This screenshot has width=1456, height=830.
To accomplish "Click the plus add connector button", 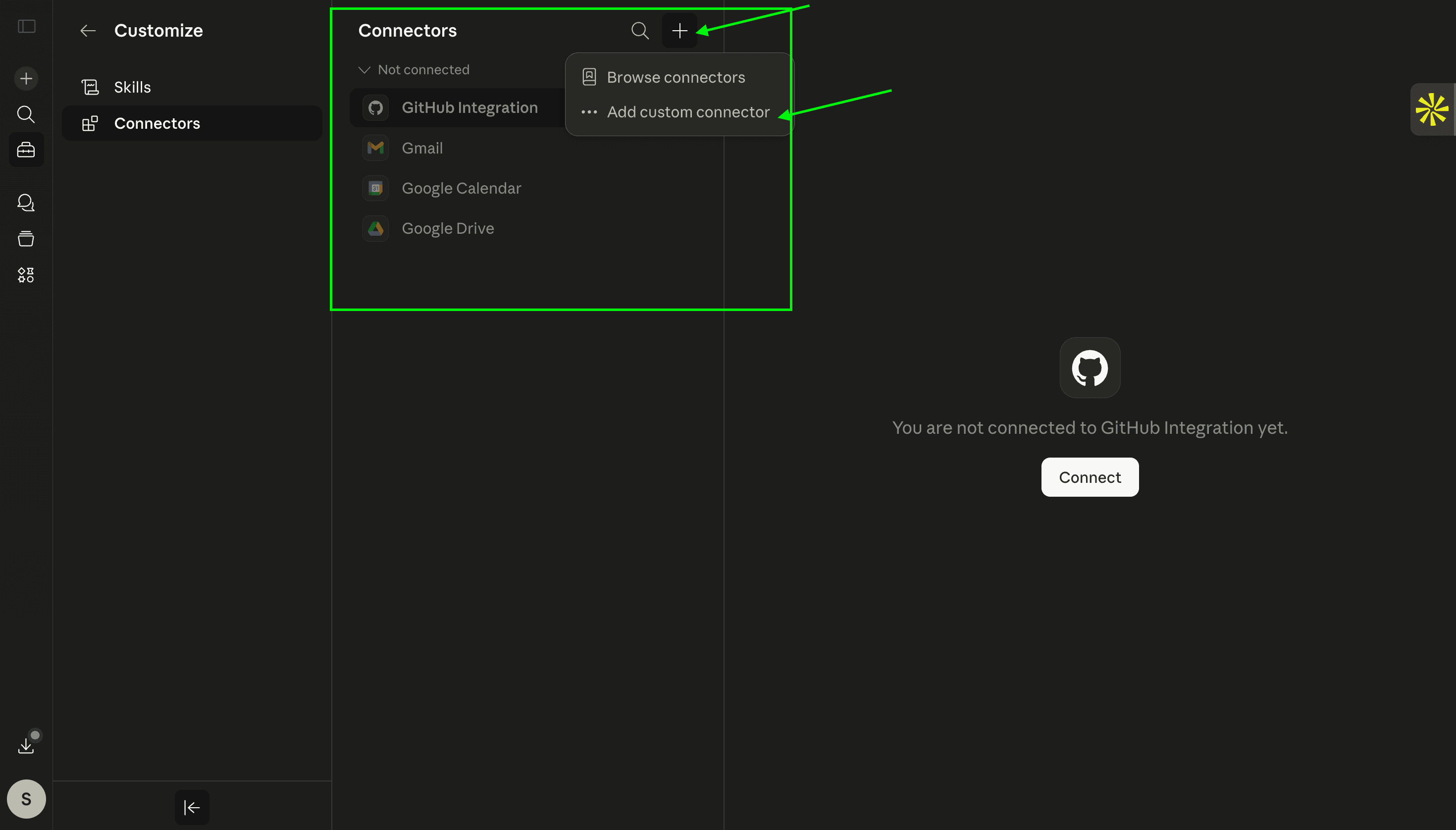I will pos(679,31).
